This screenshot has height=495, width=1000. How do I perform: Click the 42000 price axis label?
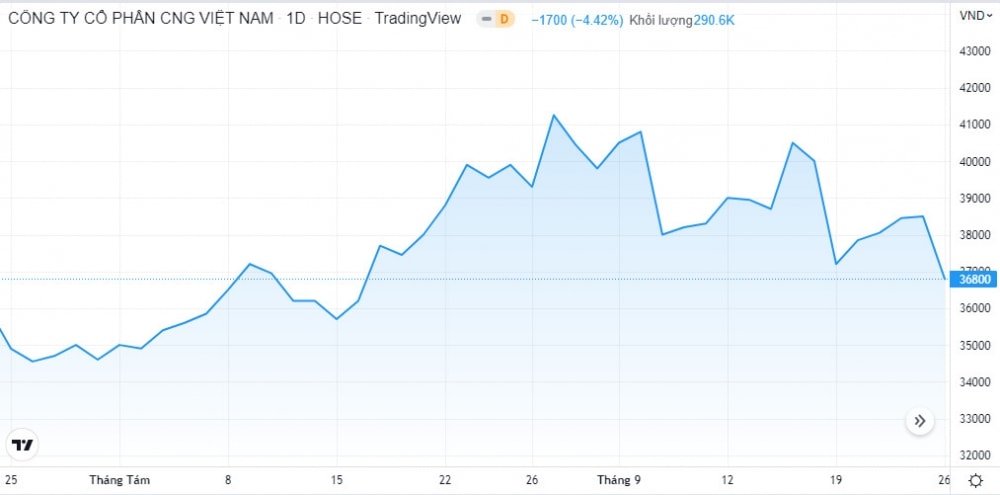[x=975, y=87]
